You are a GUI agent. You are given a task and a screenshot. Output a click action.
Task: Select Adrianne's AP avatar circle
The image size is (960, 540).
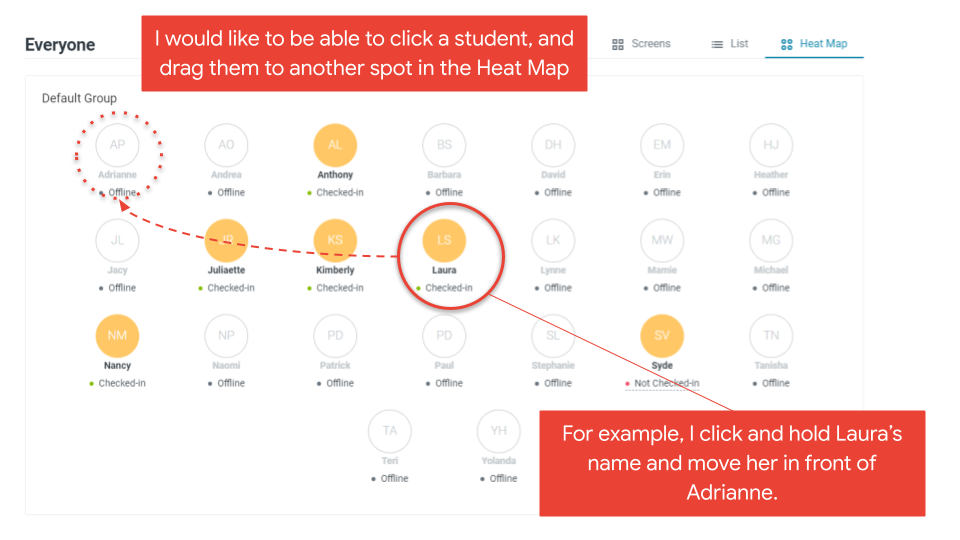(117, 145)
